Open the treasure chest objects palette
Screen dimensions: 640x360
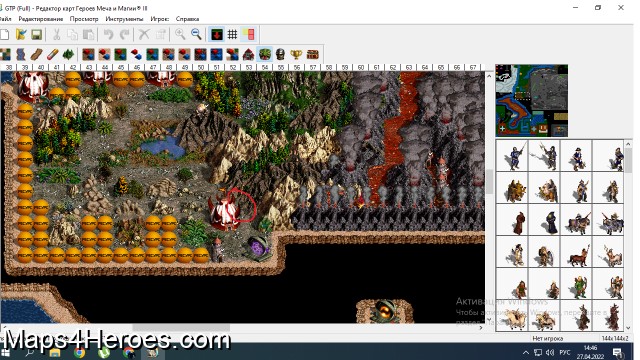coord(313,54)
